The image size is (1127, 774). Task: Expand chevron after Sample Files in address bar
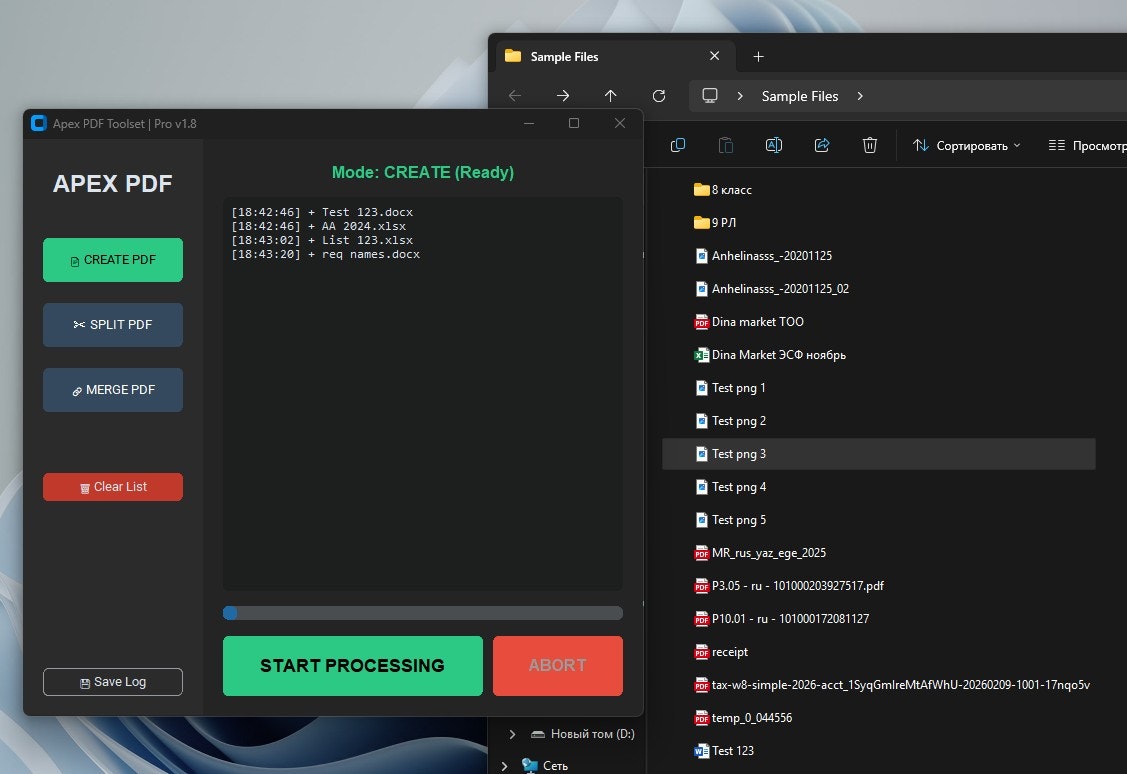860,96
